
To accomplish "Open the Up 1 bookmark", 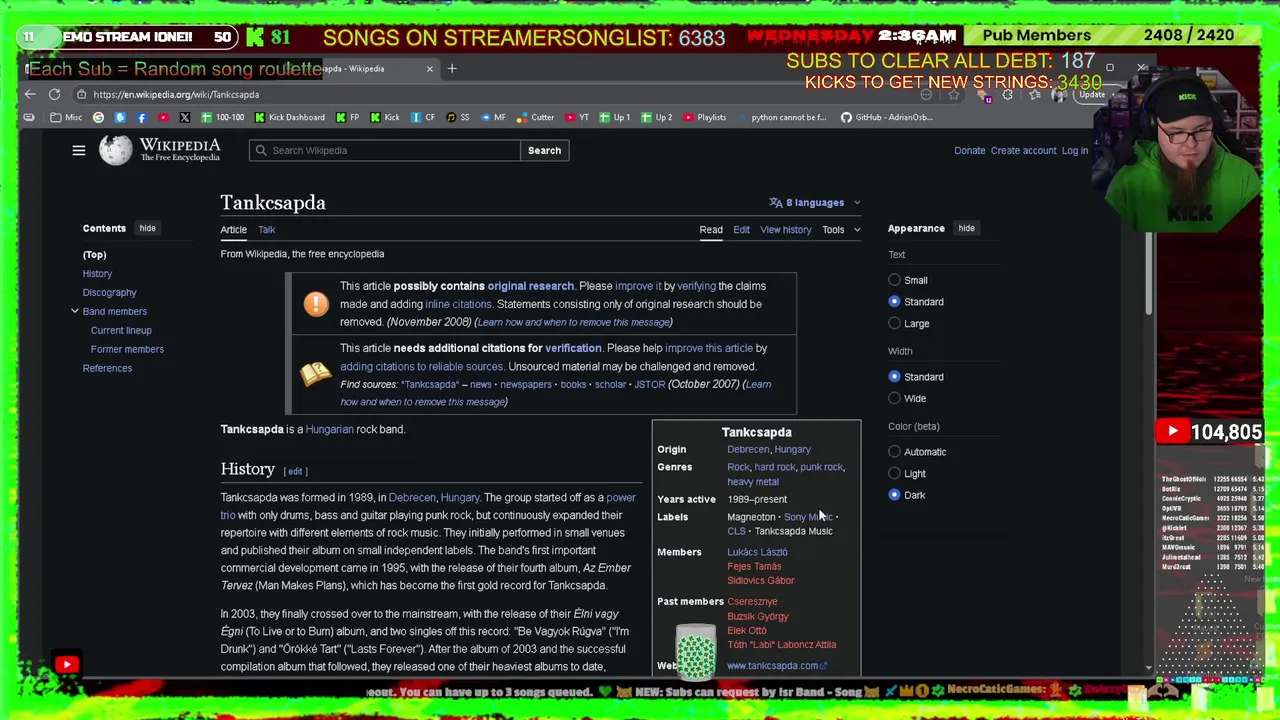I will coord(615,117).
